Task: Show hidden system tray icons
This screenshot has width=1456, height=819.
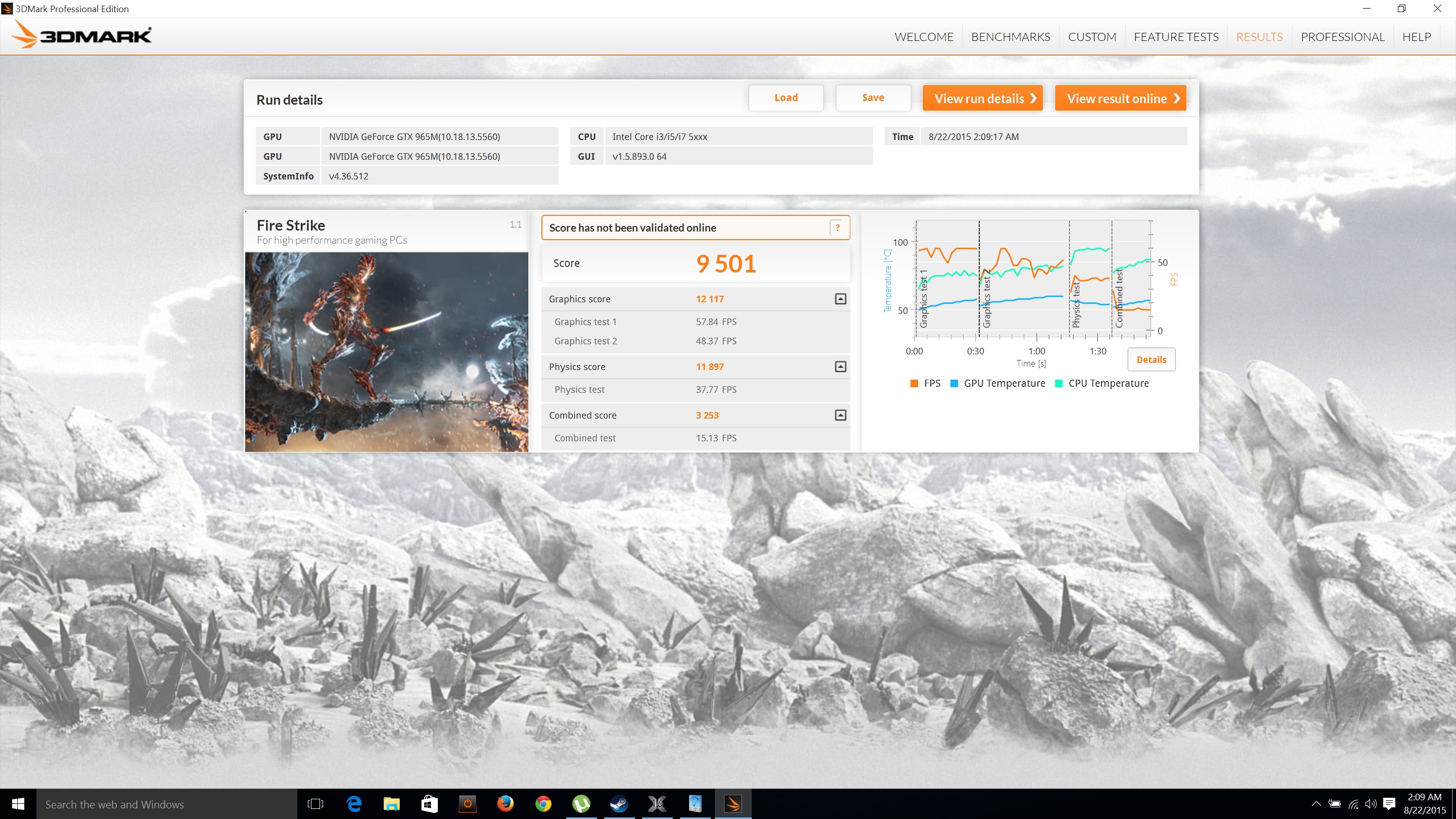Action: tap(1316, 804)
